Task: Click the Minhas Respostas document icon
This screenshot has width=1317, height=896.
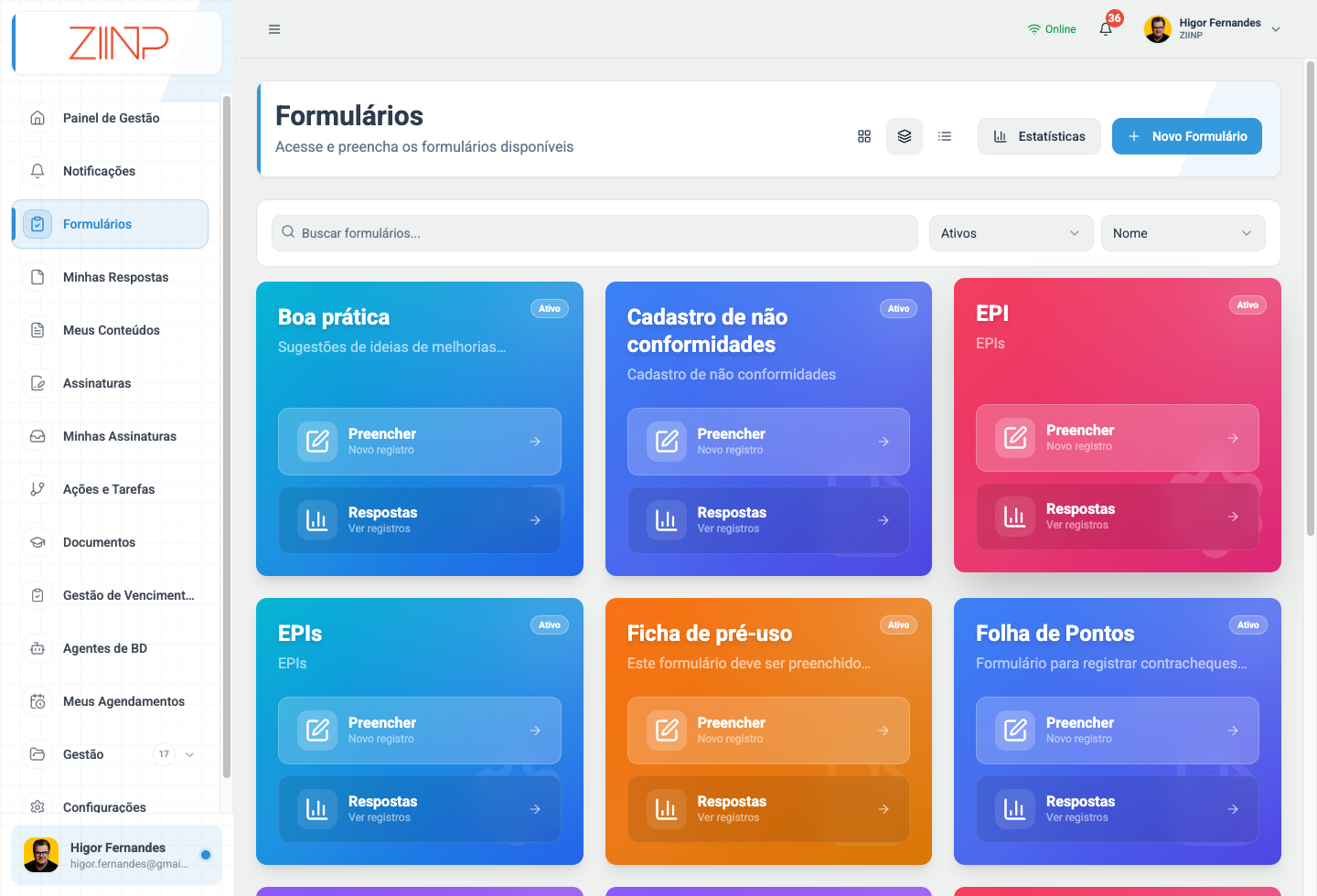Action: pyautogui.click(x=37, y=277)
